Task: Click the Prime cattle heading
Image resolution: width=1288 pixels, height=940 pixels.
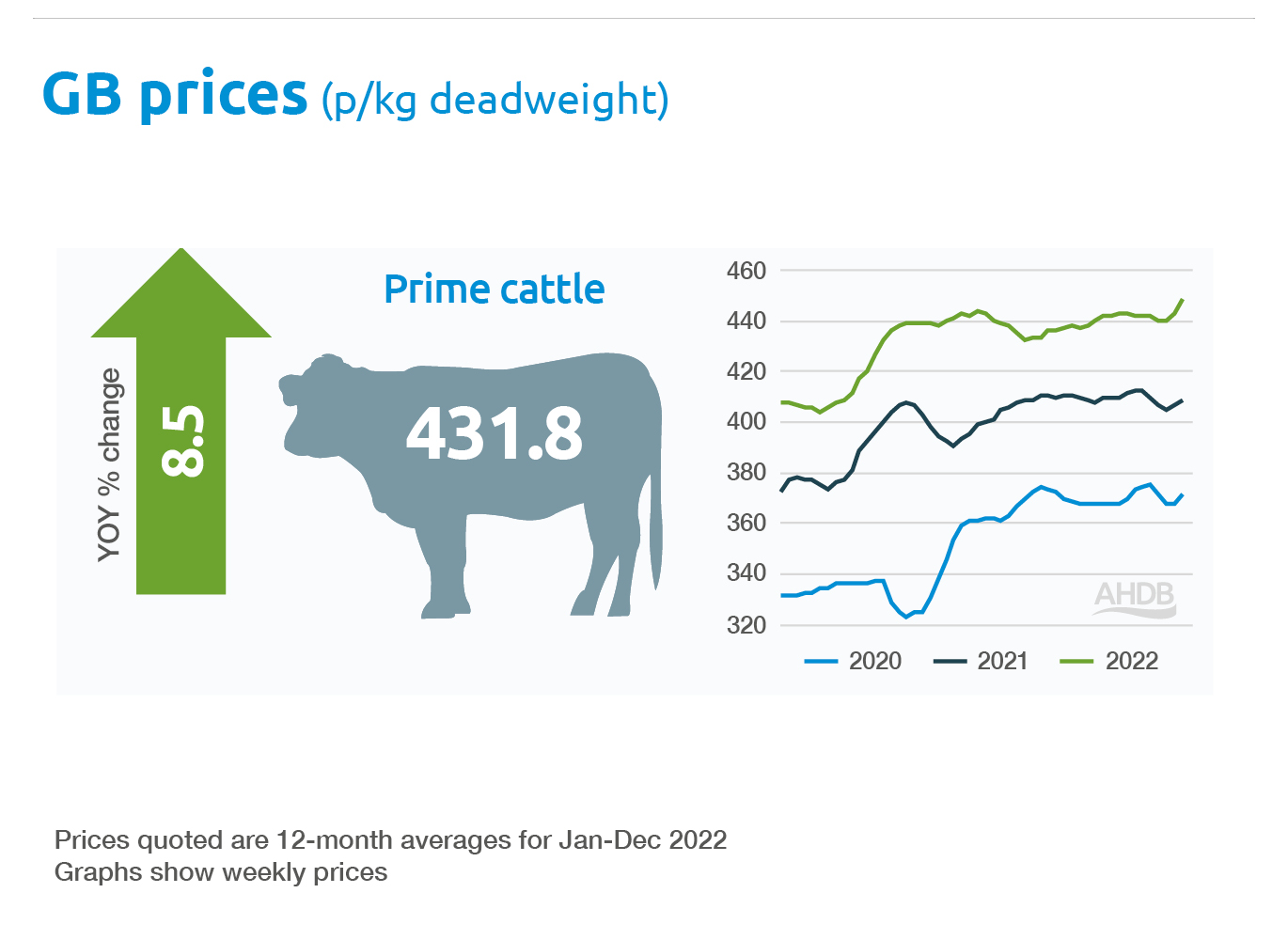Action: click(495, 290)
